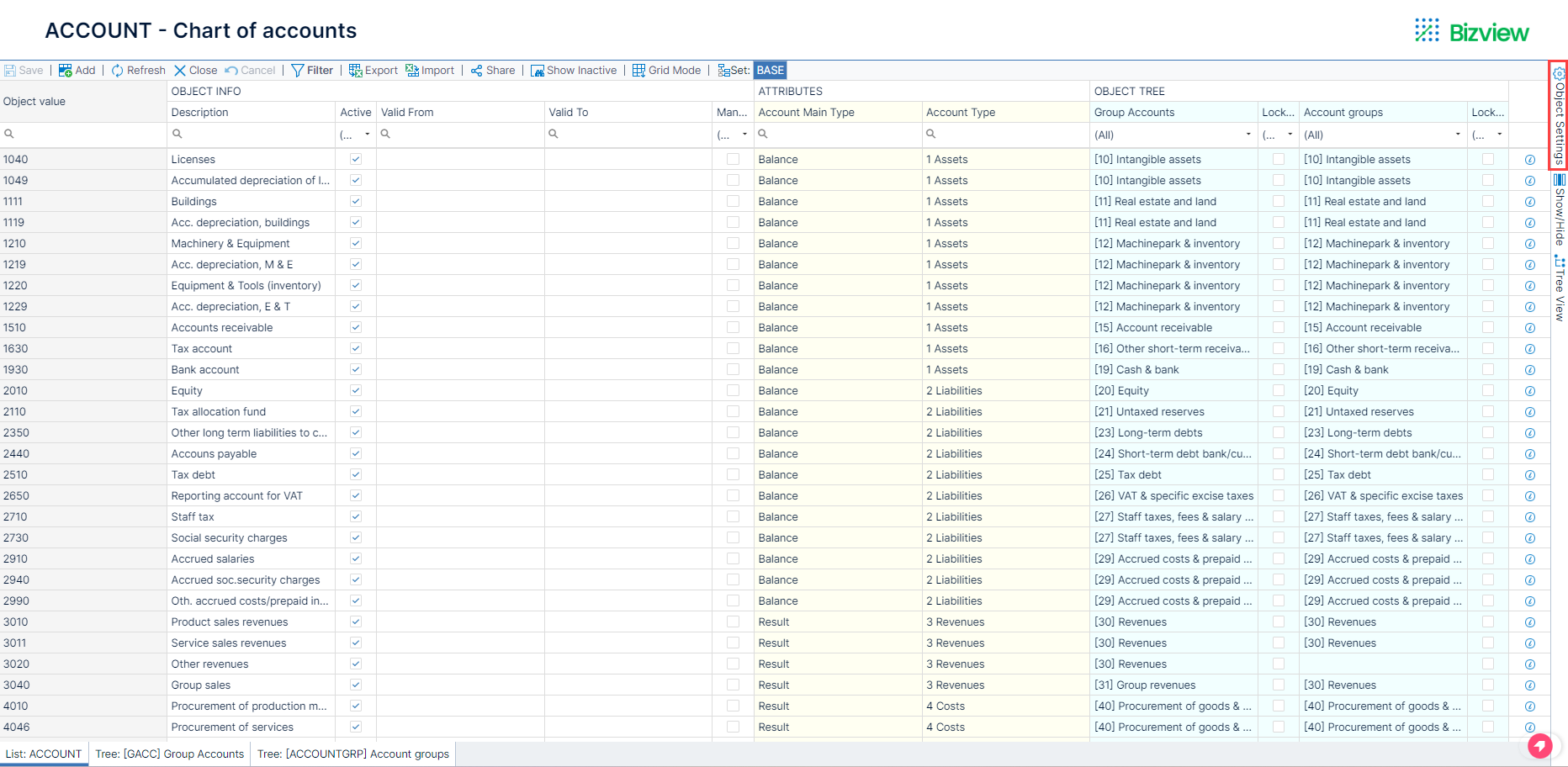
Task: Click the Cancel toolbar button
Action: (251, 71)
